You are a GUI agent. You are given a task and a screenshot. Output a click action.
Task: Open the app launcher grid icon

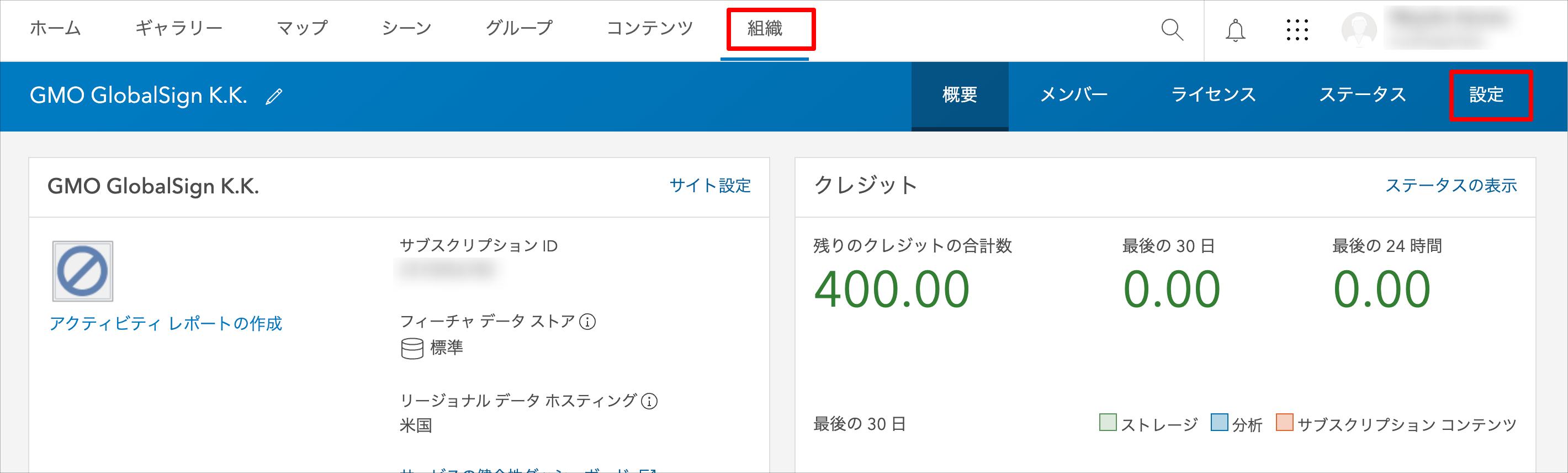1297,30
